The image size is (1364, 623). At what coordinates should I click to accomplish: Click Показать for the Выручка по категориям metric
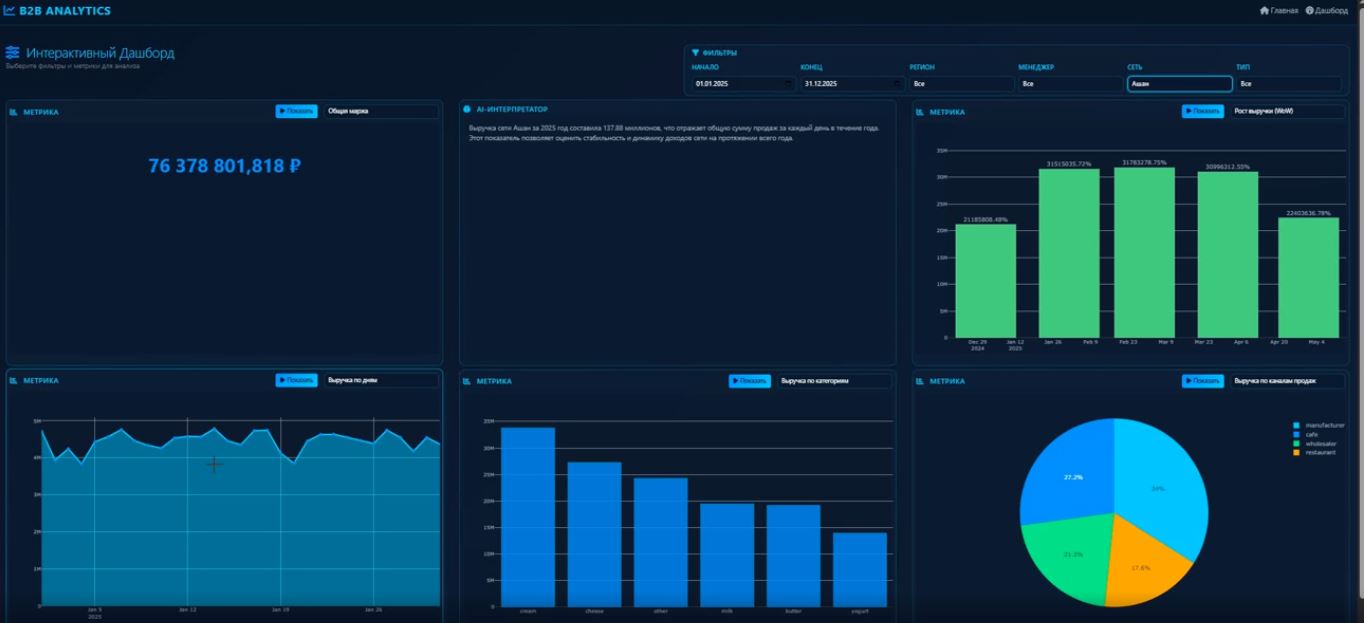pos(750,381)
